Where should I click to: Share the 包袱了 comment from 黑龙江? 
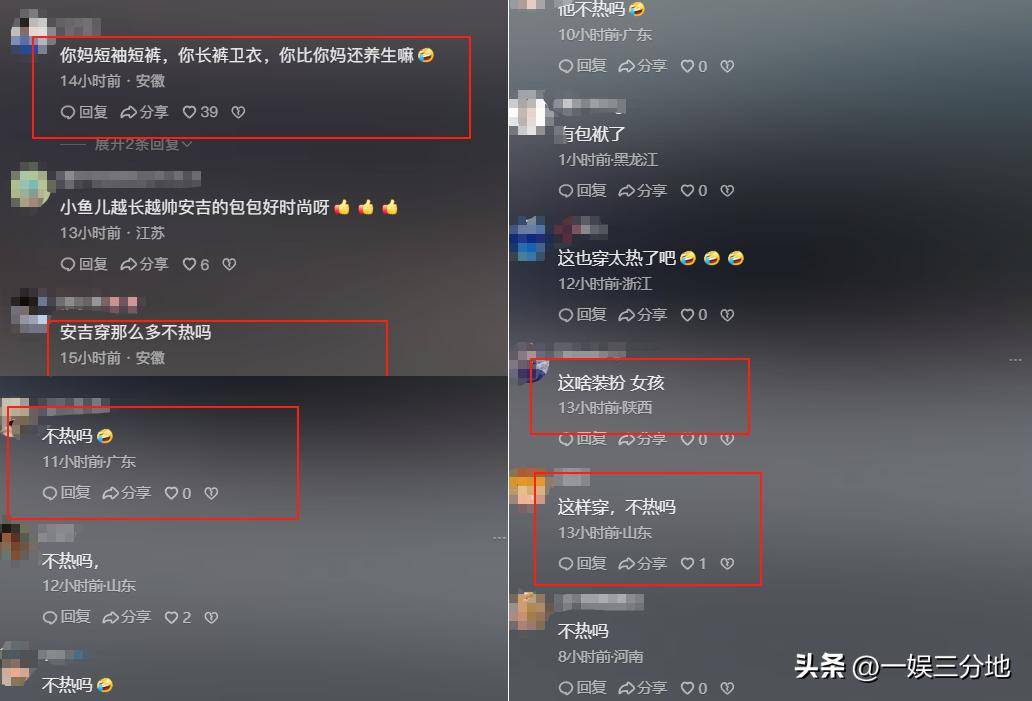[643, 191]
